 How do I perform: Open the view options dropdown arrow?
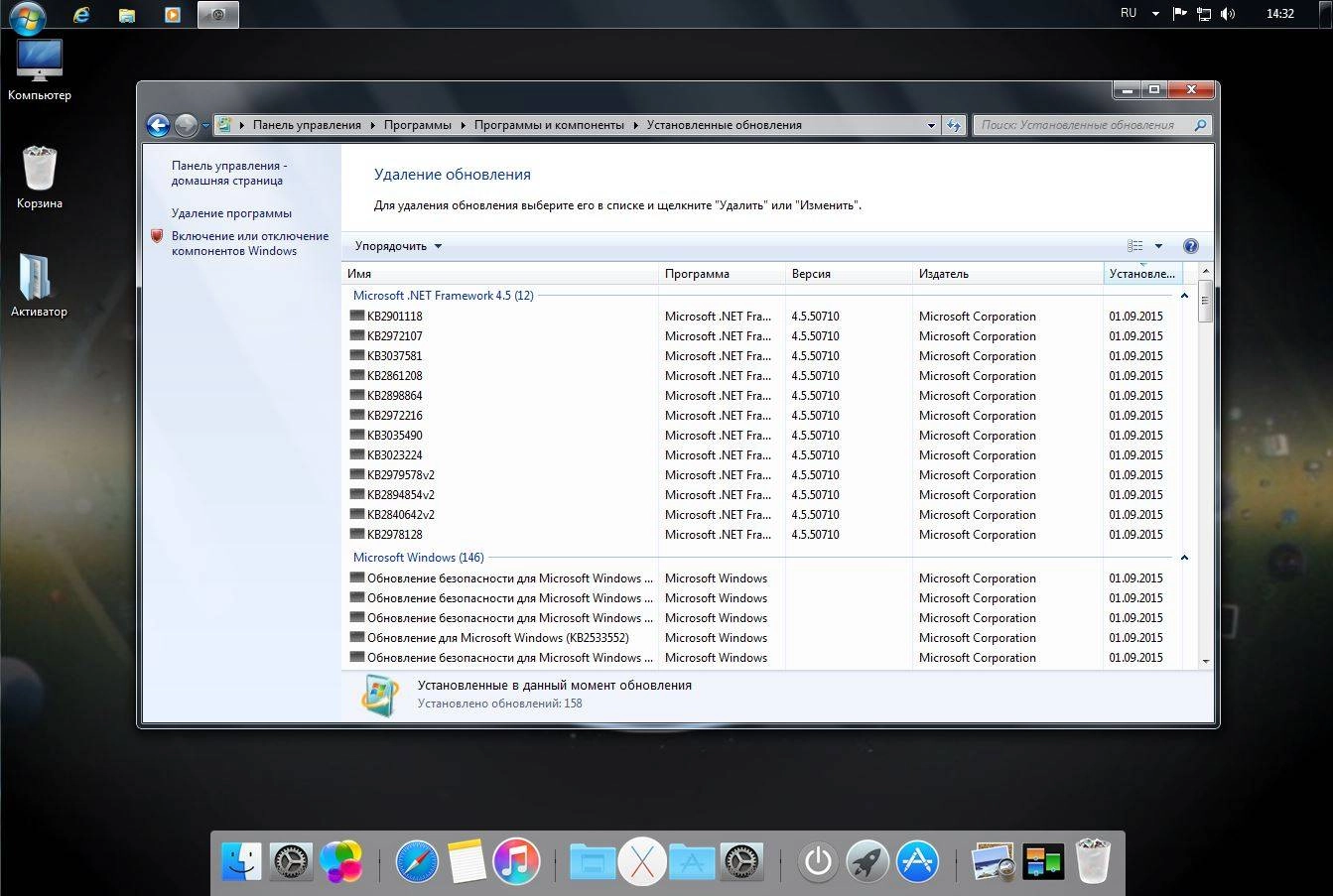click(1158, 246)
